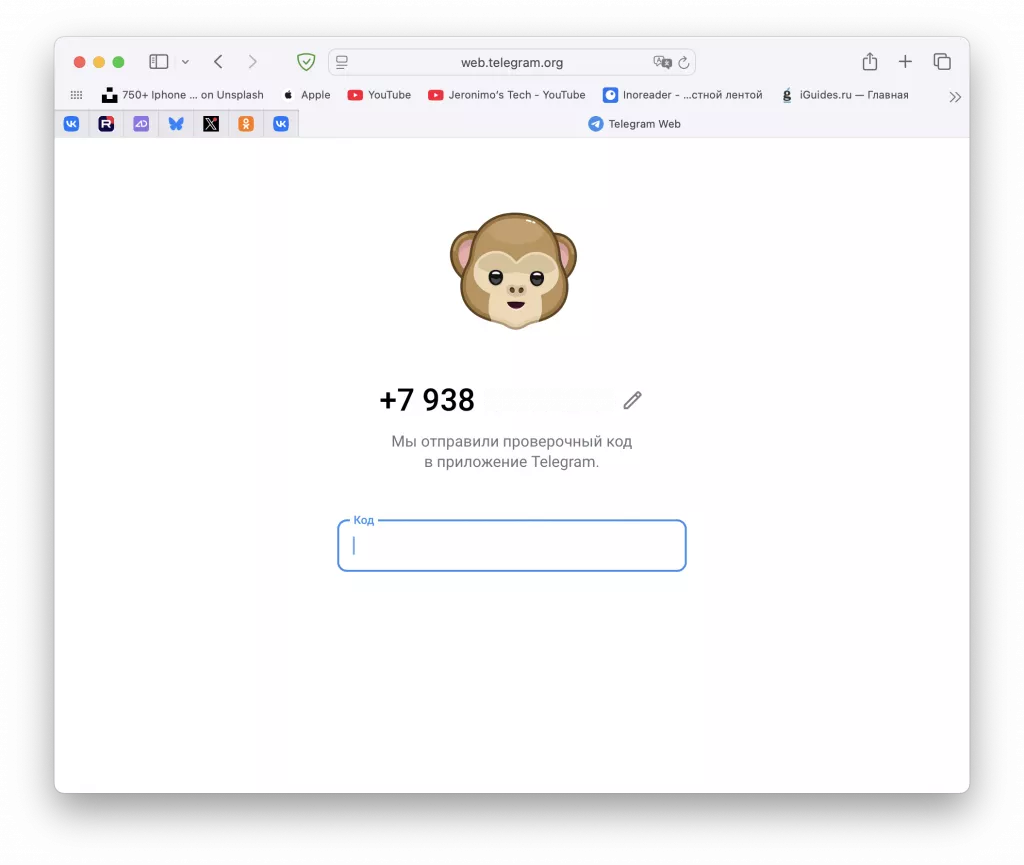Viewport: 1024px width, 865px height.
Task: Click the pencil icon to edit phone number
Action: [x=632, y=400]
